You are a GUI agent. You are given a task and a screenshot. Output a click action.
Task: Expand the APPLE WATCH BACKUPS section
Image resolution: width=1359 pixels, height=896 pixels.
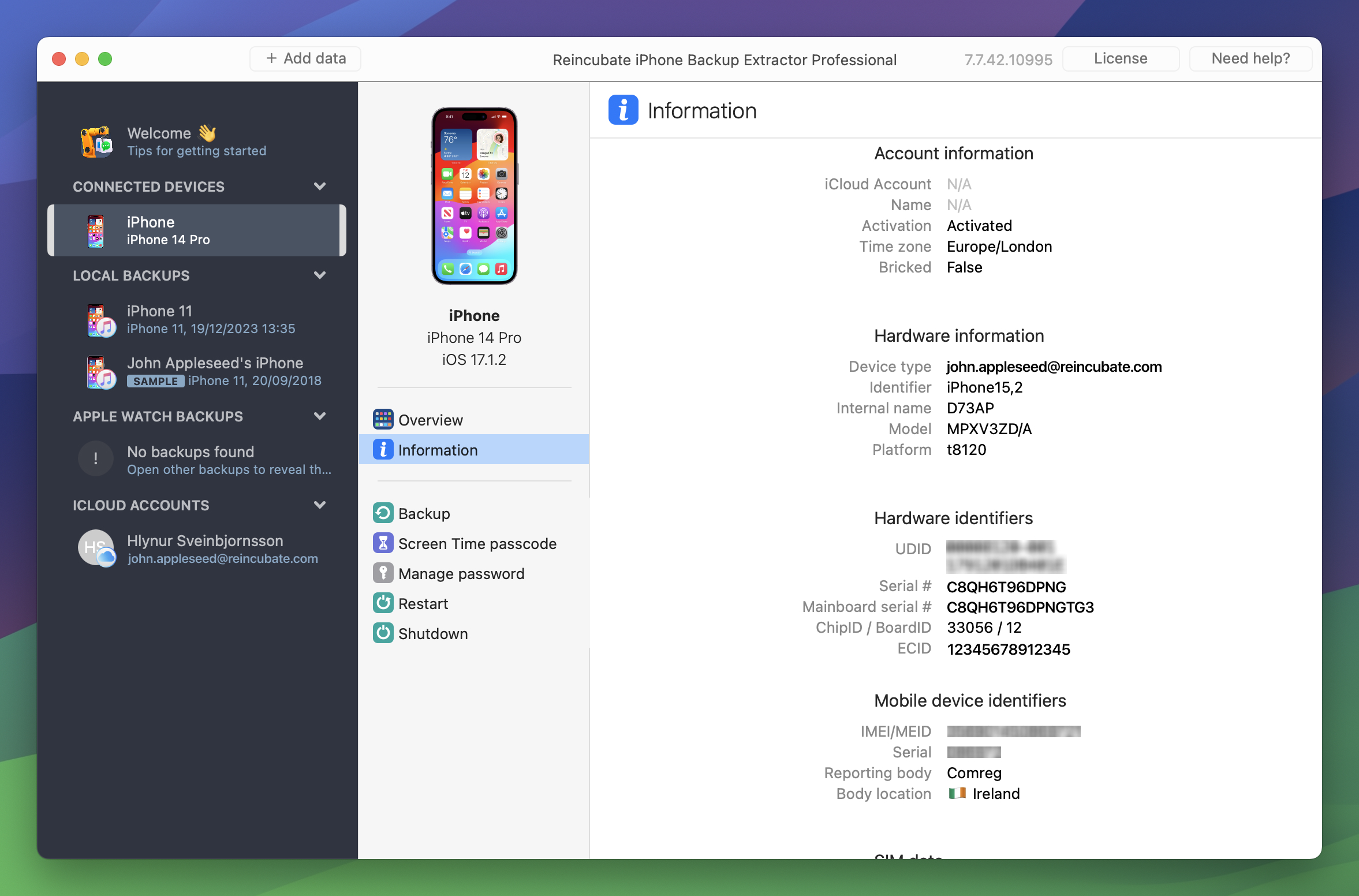[x=321, y=416]
